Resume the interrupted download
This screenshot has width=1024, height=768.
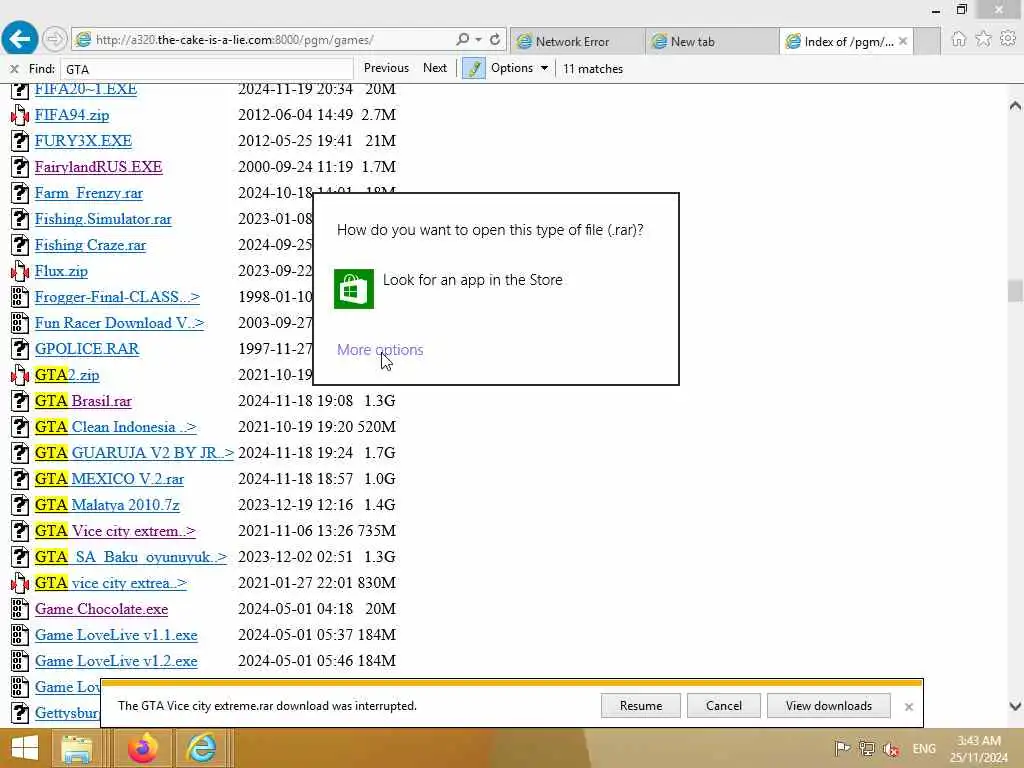641,706
